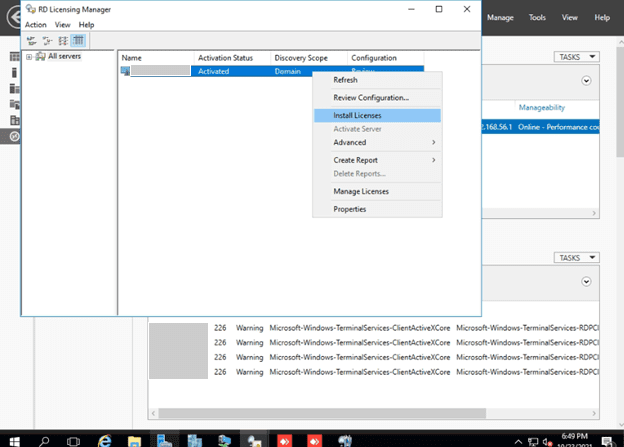Select All servers in the tree
Viewport: 624px width, 447px height.
pyautogui.click(x=64, y=57)
